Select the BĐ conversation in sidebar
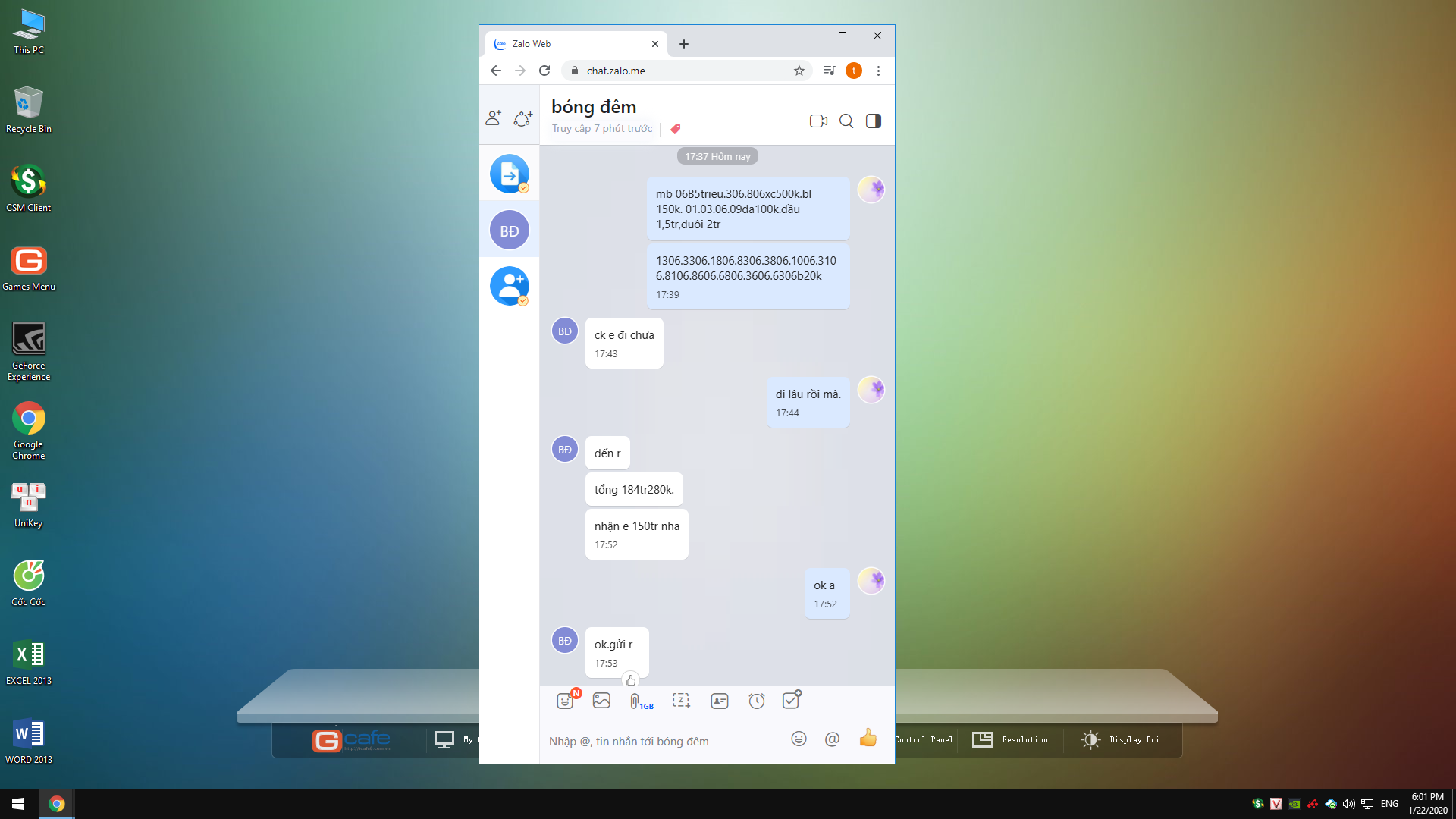Viewport: 1456px width, 819px height. pos(510,231)
